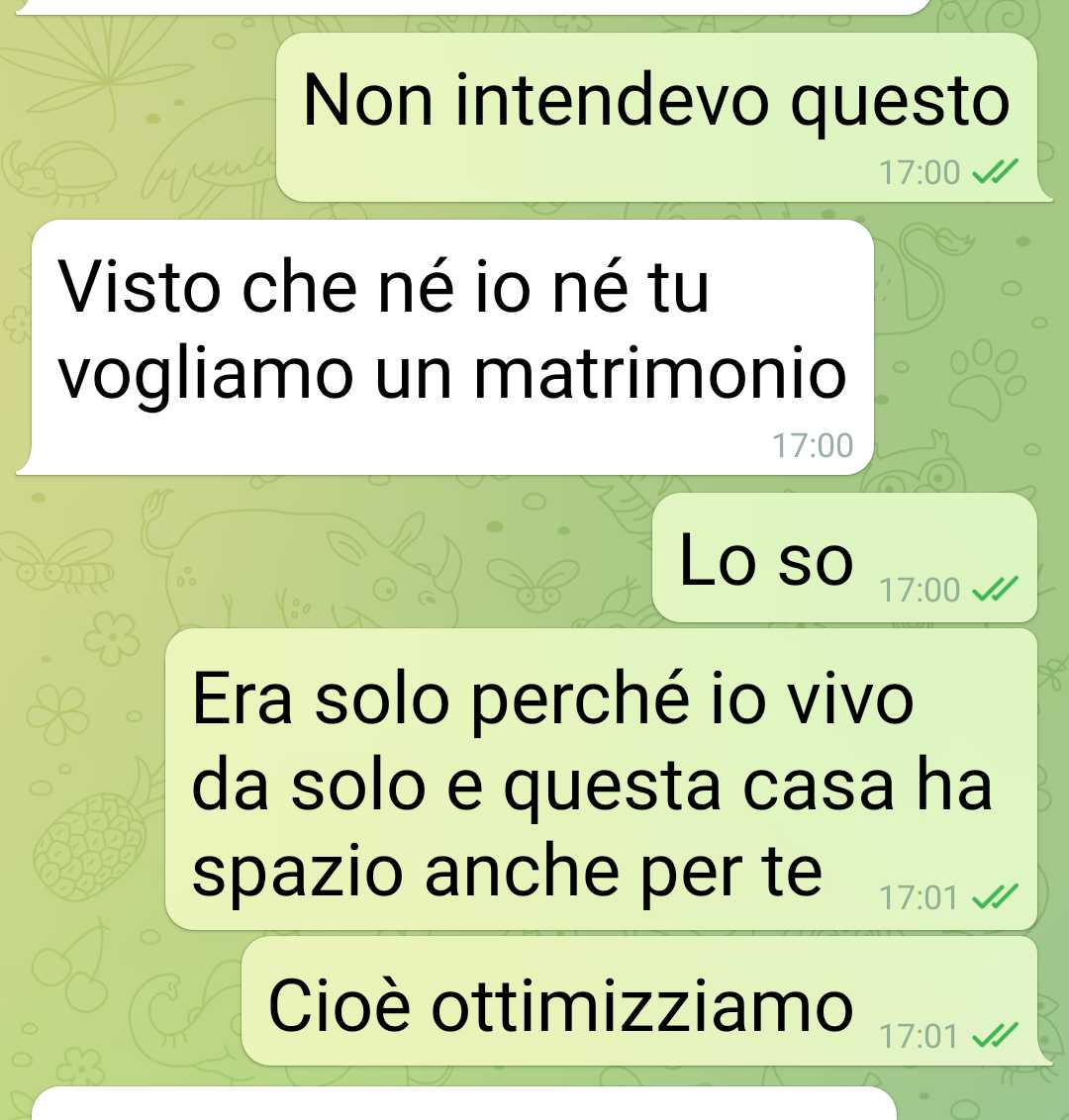The height and width of the screenshot is (1120, 1069).
Task: Tap the double-check icon on "Cioè ottimizziamo"
Action: coord(996,1035)
